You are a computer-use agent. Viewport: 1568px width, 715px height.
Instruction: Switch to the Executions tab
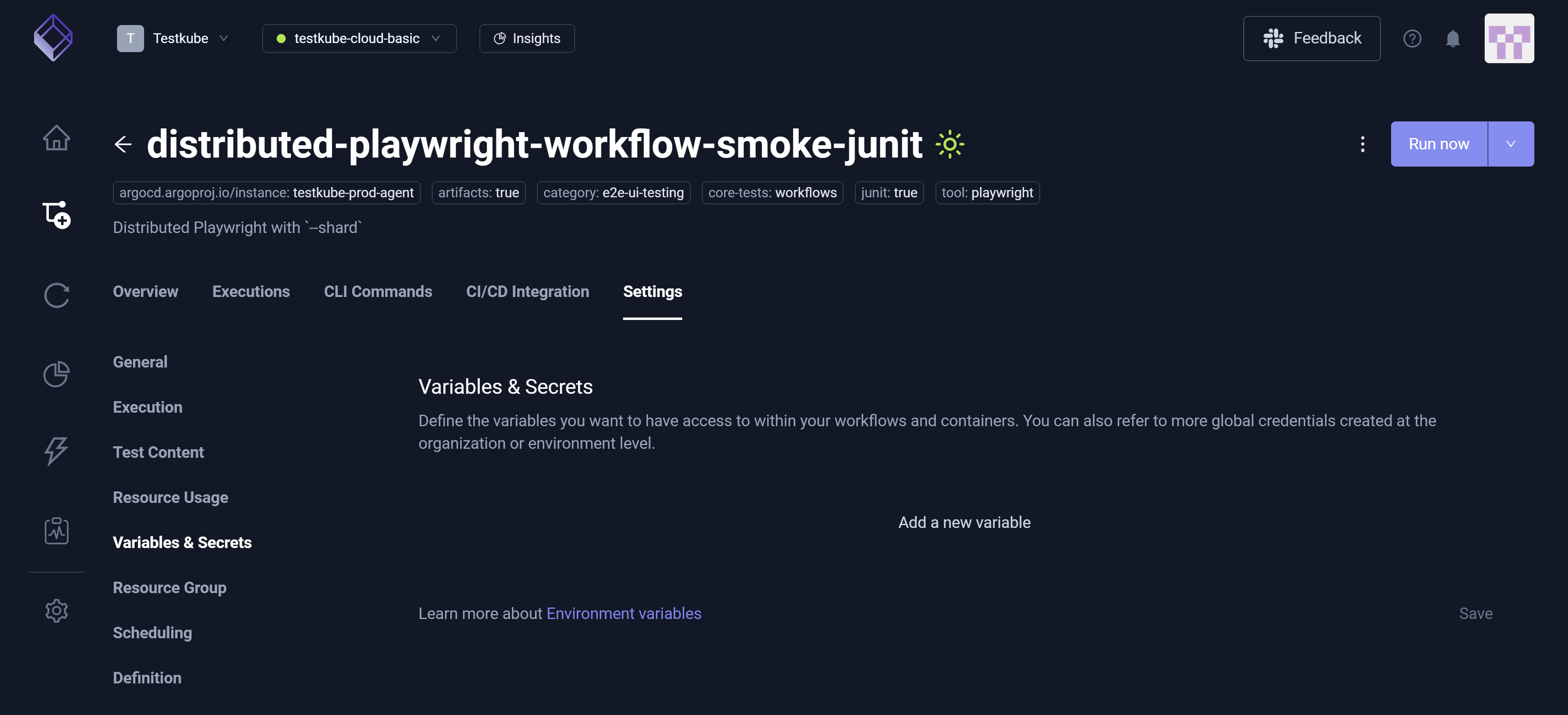pyautogui.click(x=251, y=292)
